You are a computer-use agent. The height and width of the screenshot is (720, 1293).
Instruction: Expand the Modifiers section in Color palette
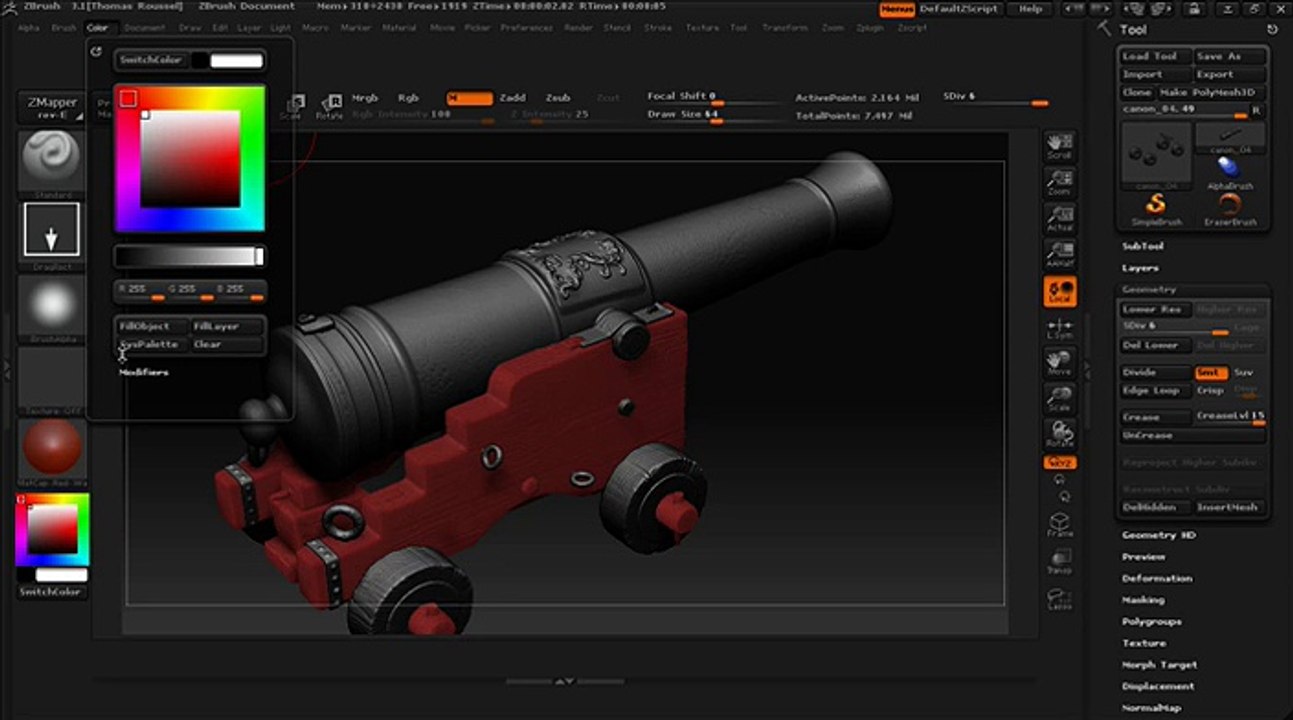pos(144,372)
